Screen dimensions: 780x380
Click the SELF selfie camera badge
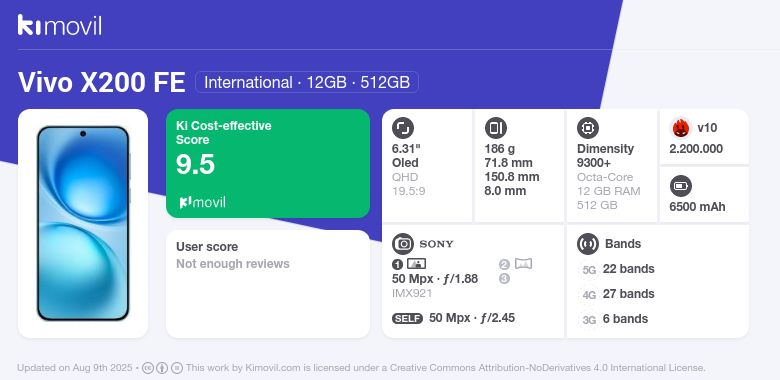coord(407,318)
